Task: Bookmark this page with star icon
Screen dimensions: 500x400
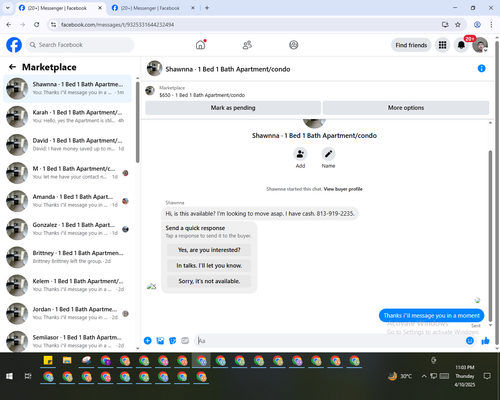Action: (x=458, y=25)
